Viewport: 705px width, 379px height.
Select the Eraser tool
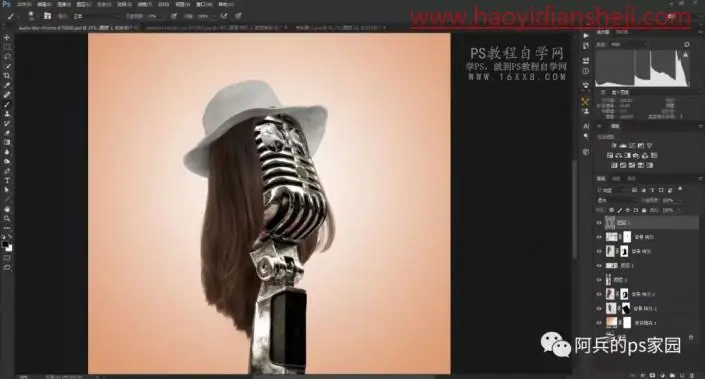tap(7, 133)
